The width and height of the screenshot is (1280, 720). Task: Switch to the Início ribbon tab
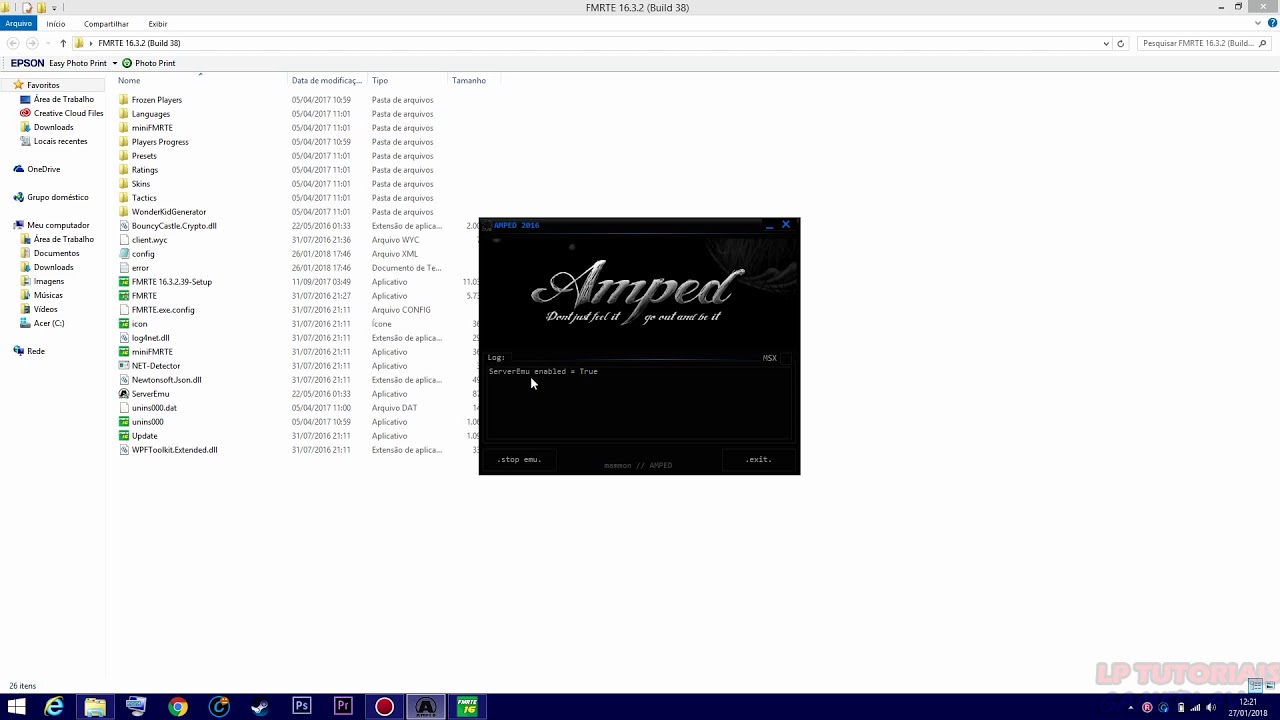55,23
